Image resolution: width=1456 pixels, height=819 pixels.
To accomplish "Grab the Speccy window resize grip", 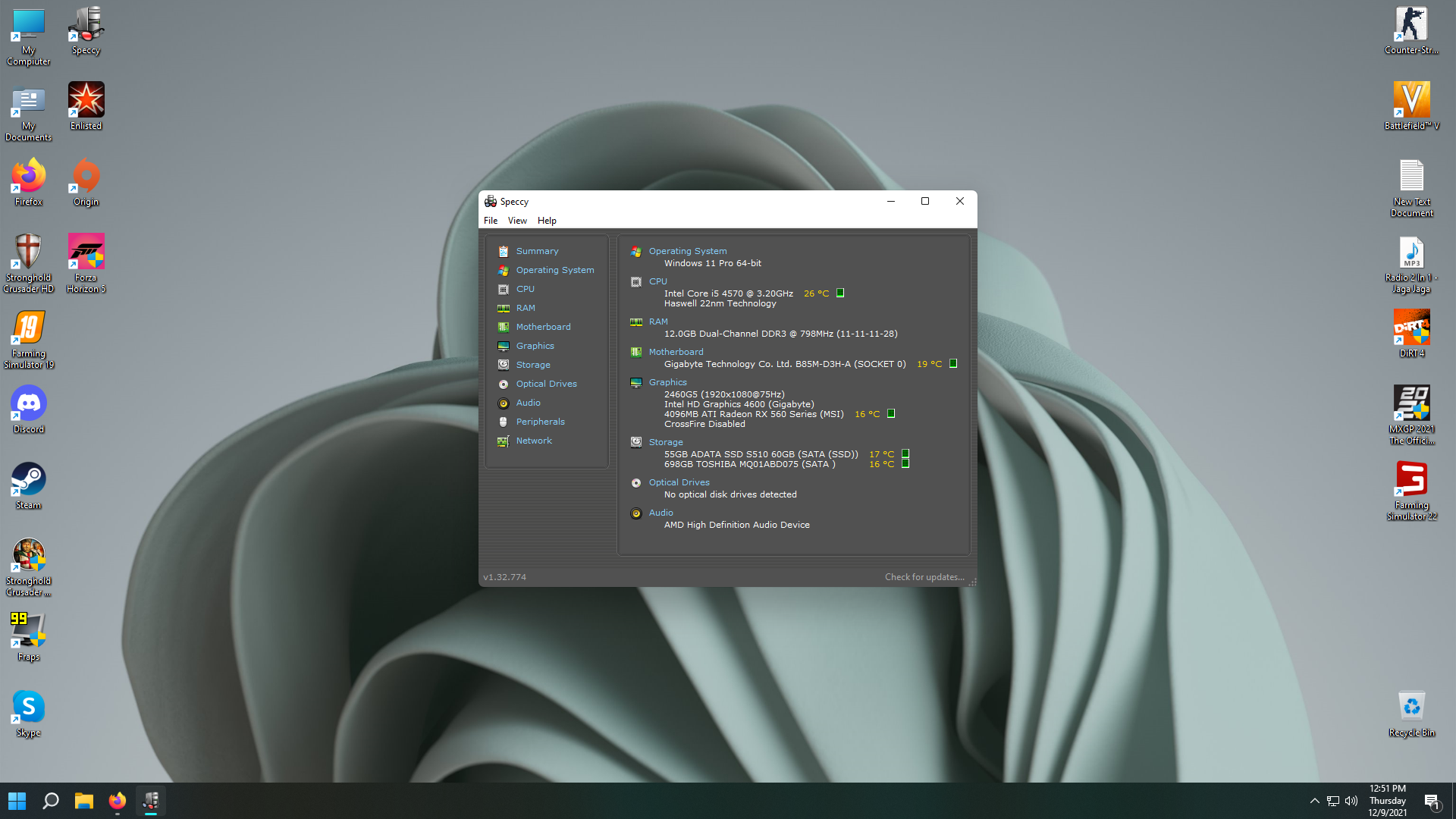I will pos(971,582).
